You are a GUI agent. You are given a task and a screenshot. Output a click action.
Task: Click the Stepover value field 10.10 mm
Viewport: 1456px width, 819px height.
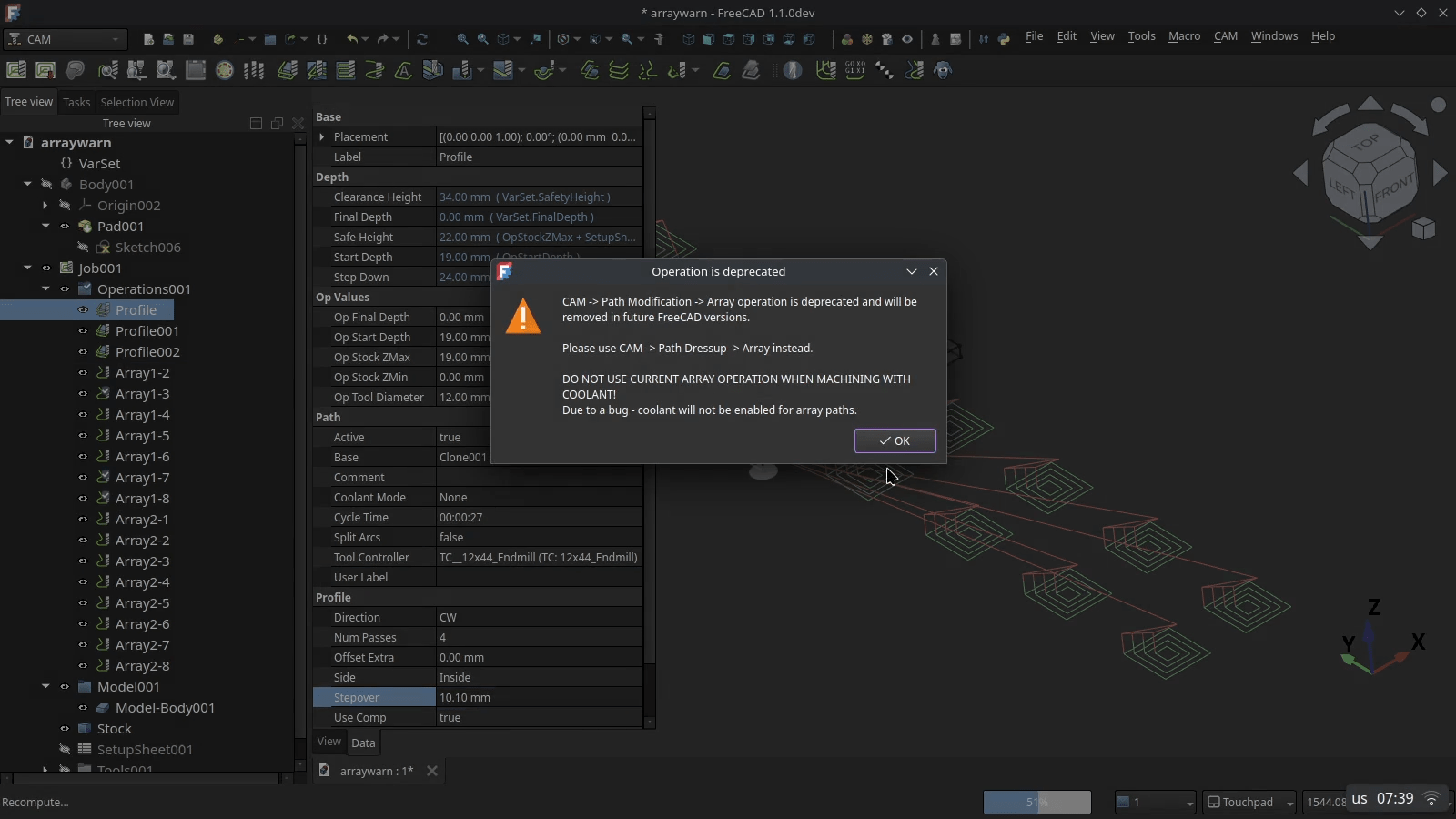[x=539, y=698]
